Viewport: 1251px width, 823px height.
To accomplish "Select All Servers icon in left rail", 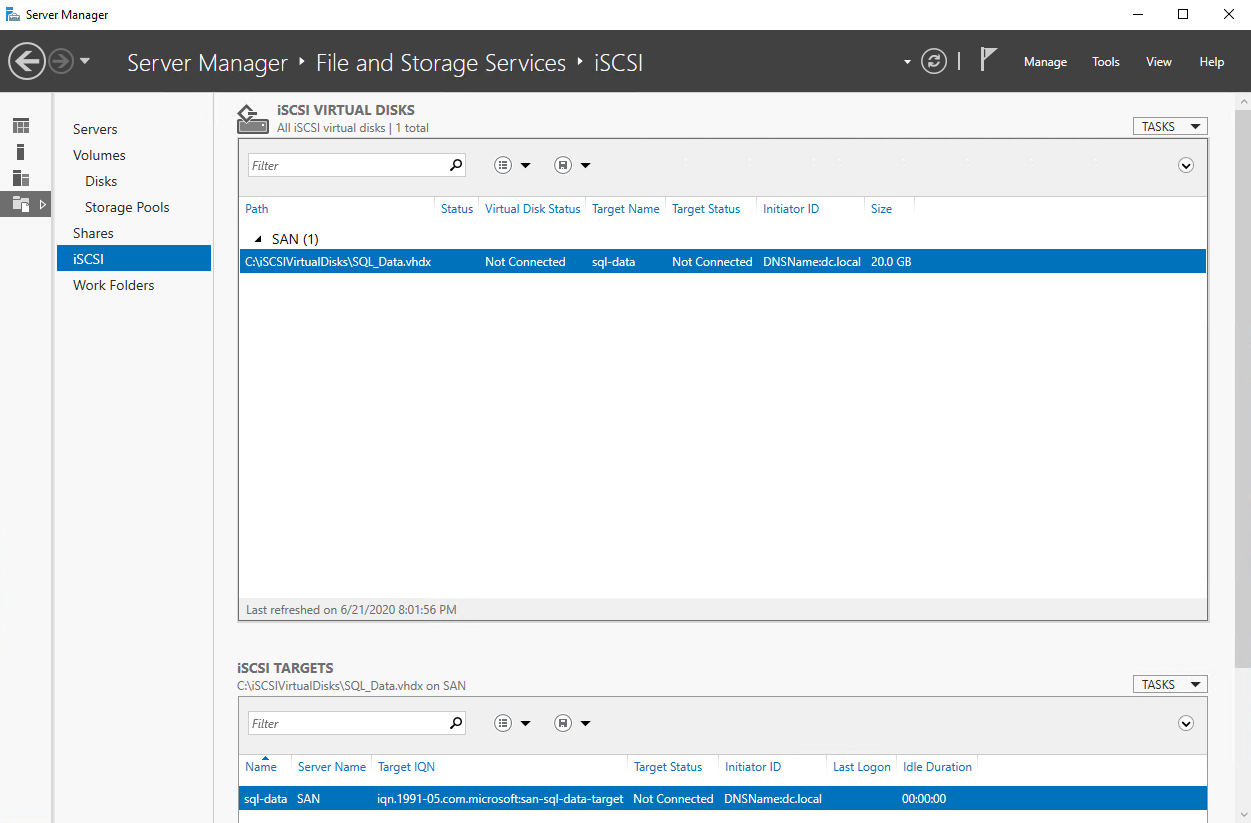I will 21,178.
